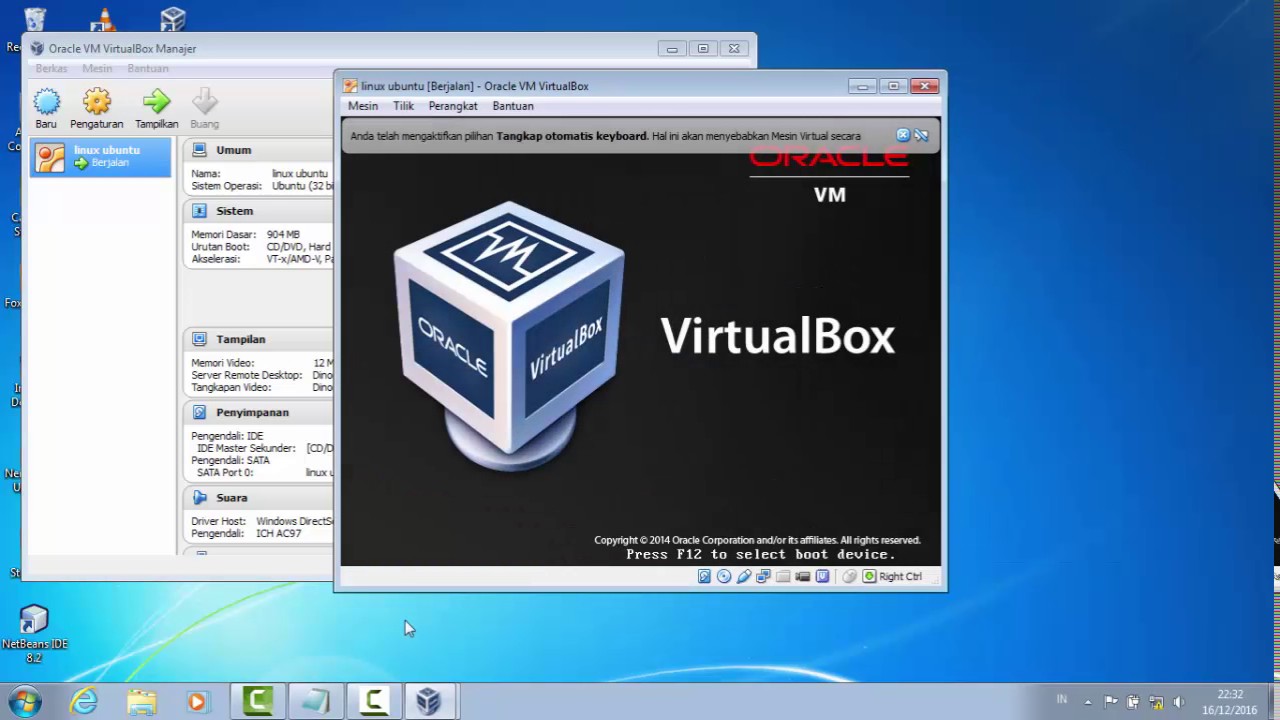
Task: Open Mesin menu in the VM window
Action: click(363, 106)
